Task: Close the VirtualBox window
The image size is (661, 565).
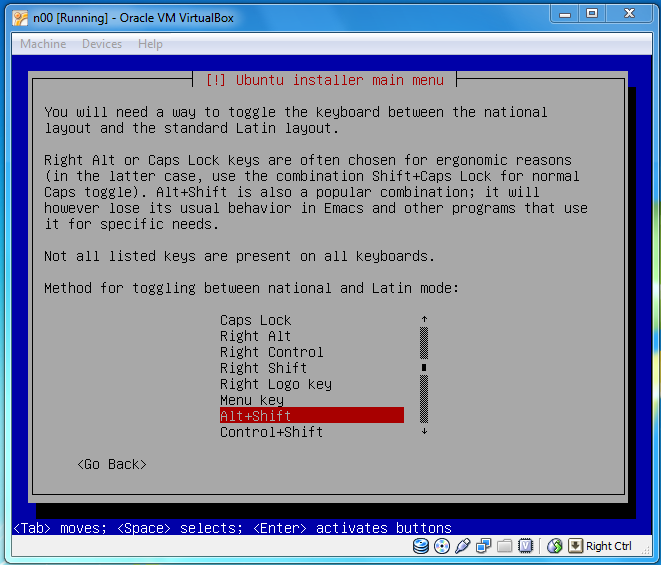Action: pos(629,14)
